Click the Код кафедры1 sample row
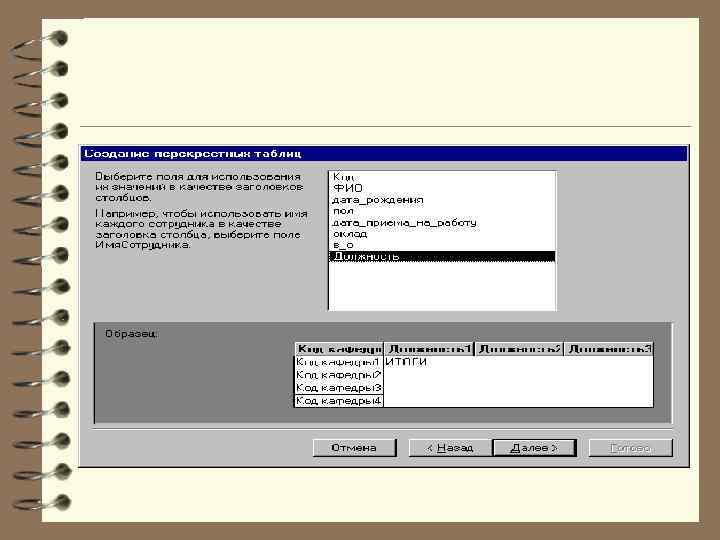Screen dimensions: 720x540 [x=339, y=362]
